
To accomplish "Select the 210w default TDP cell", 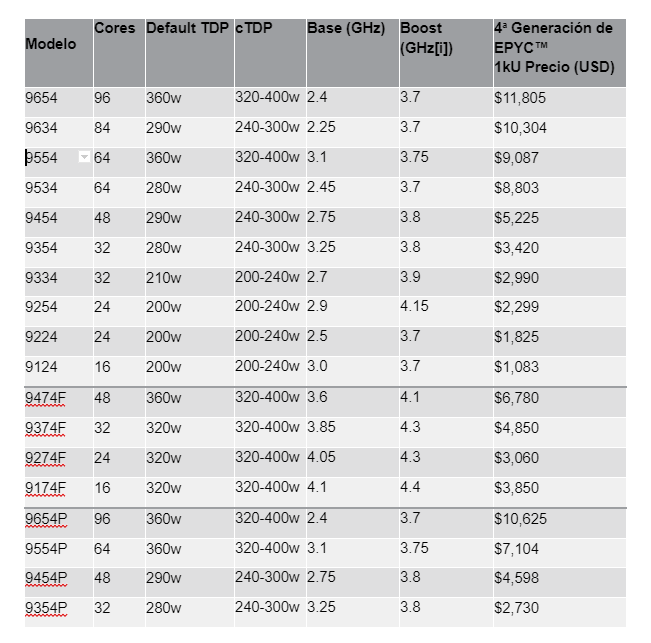I will [x=190, y=282].
